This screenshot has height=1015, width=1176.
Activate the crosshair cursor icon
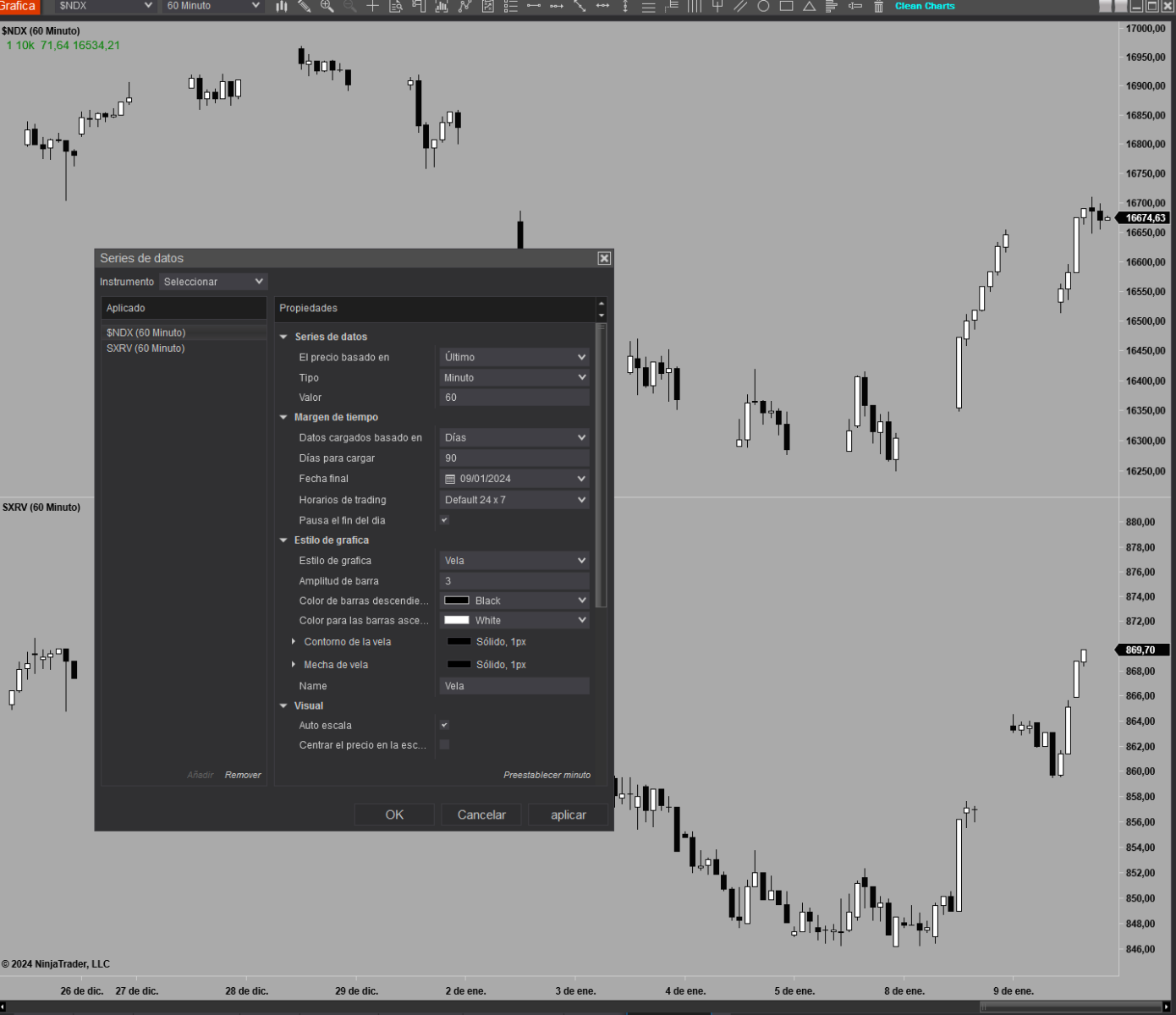point(372,6)
